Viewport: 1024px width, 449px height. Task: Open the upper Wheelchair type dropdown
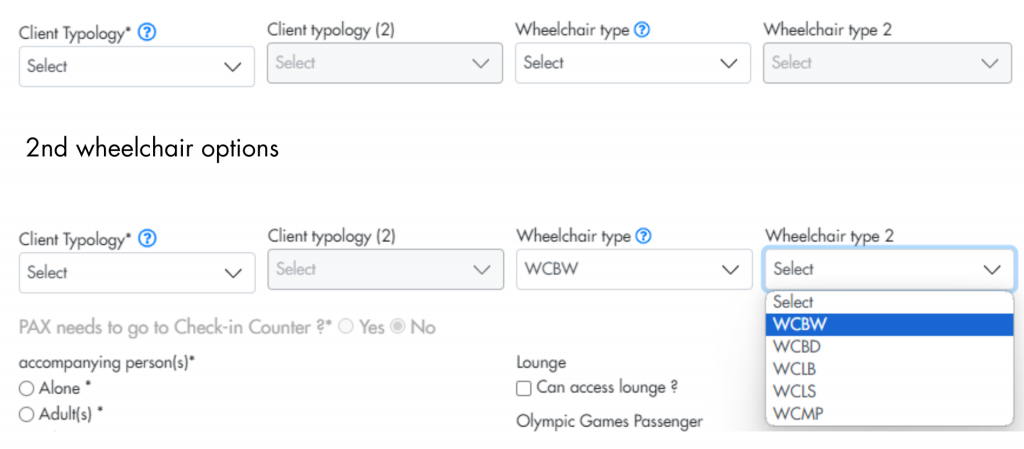point(633,63)
